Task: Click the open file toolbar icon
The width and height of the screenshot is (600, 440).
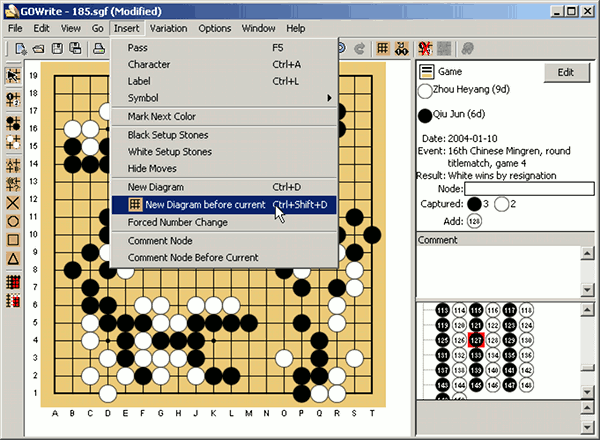Action: tap(36, 48)
